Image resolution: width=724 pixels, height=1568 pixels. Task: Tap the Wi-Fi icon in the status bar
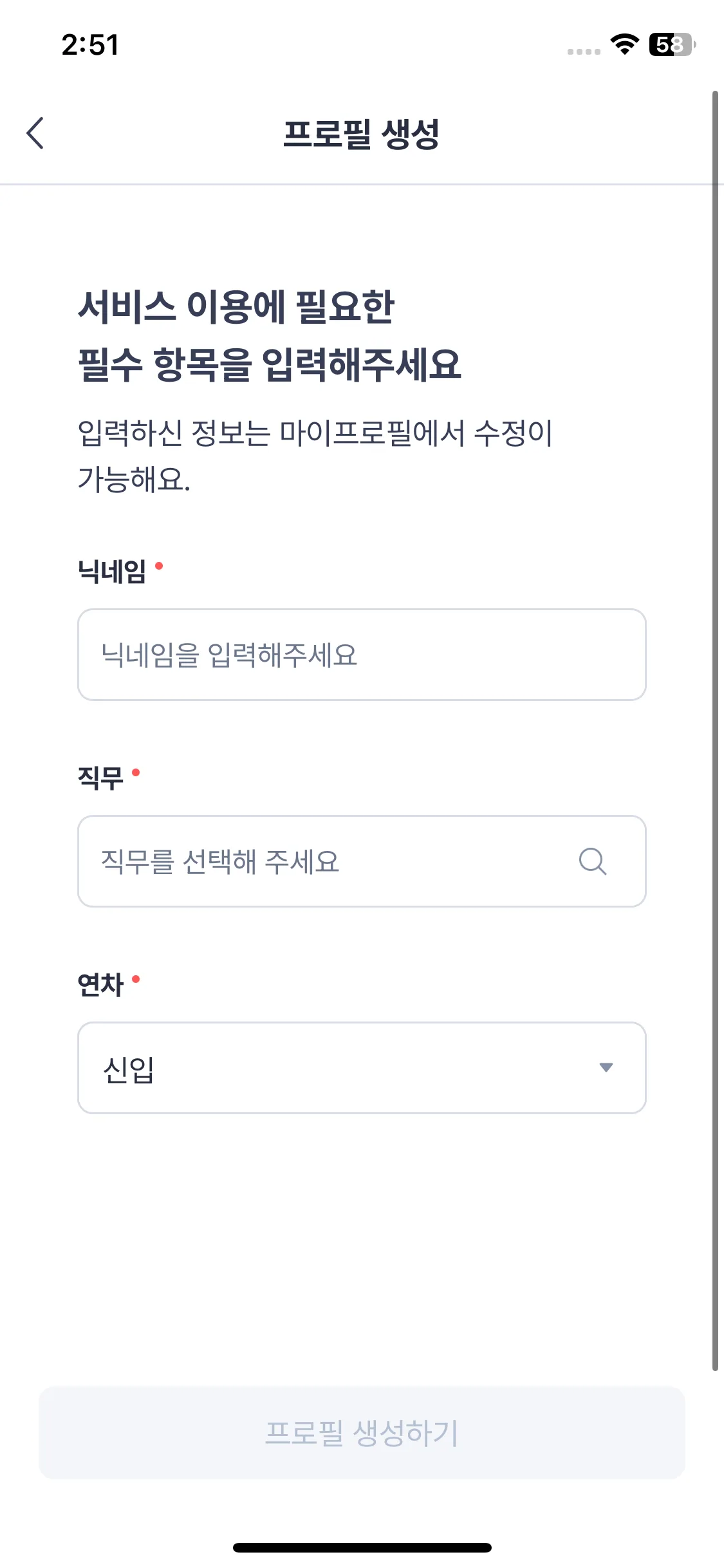pos(624,44)
